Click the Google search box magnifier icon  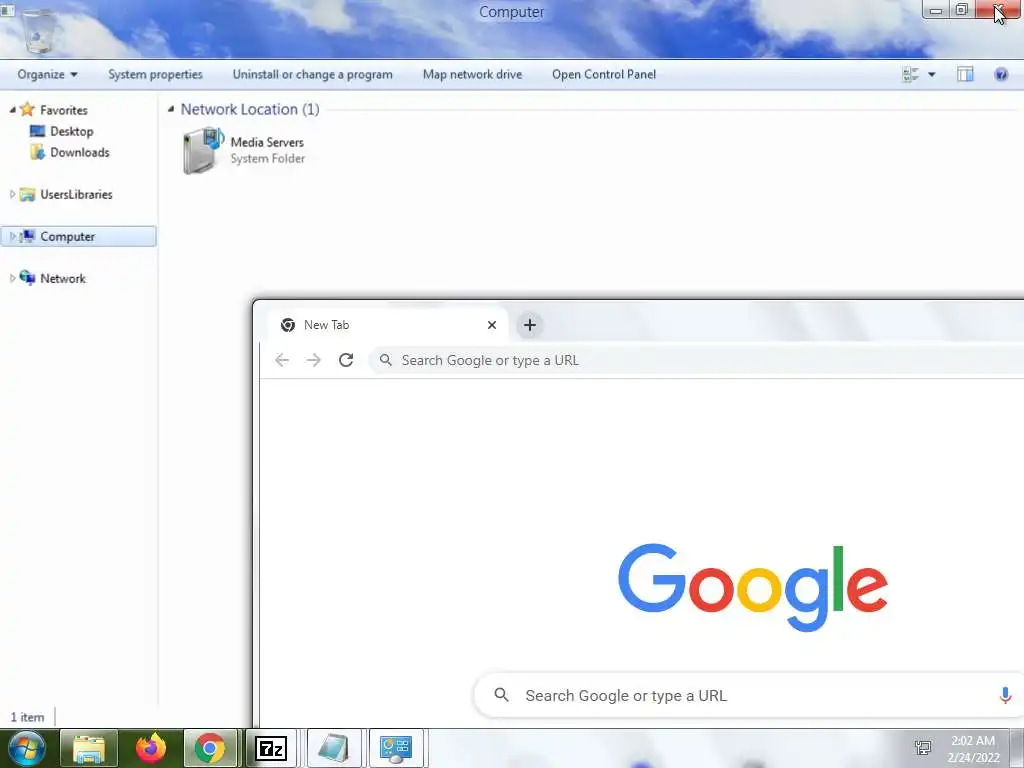coord(502,695)
